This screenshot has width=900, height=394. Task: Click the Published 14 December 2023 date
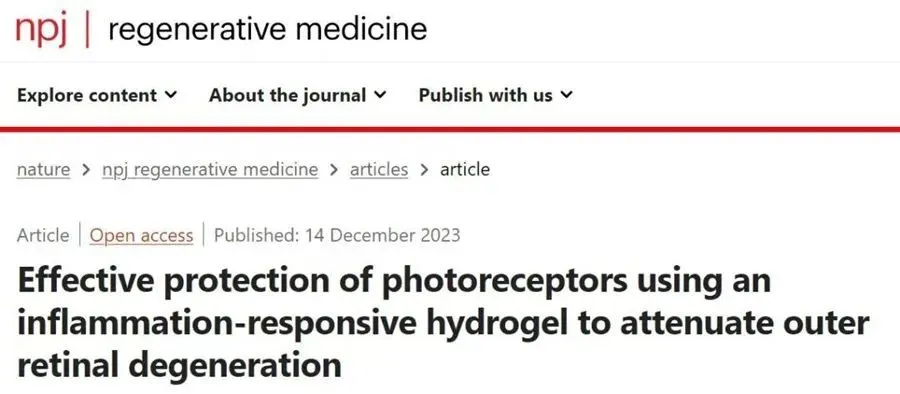click(337, 235)
